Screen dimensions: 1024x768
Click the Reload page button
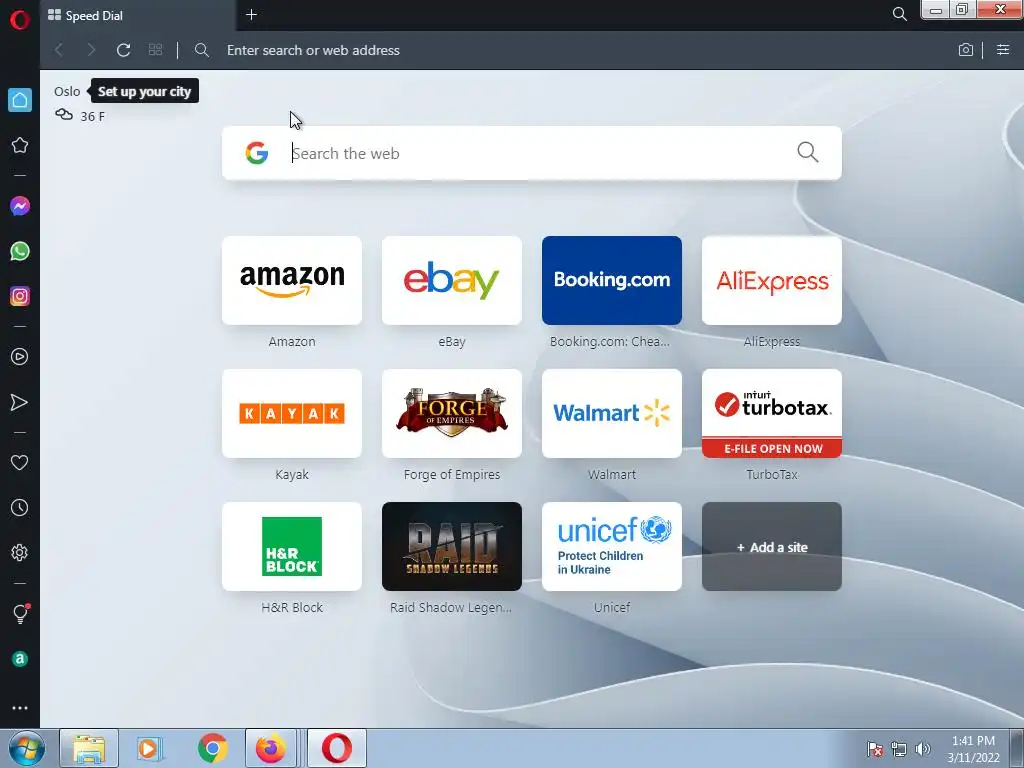point(123,50)
